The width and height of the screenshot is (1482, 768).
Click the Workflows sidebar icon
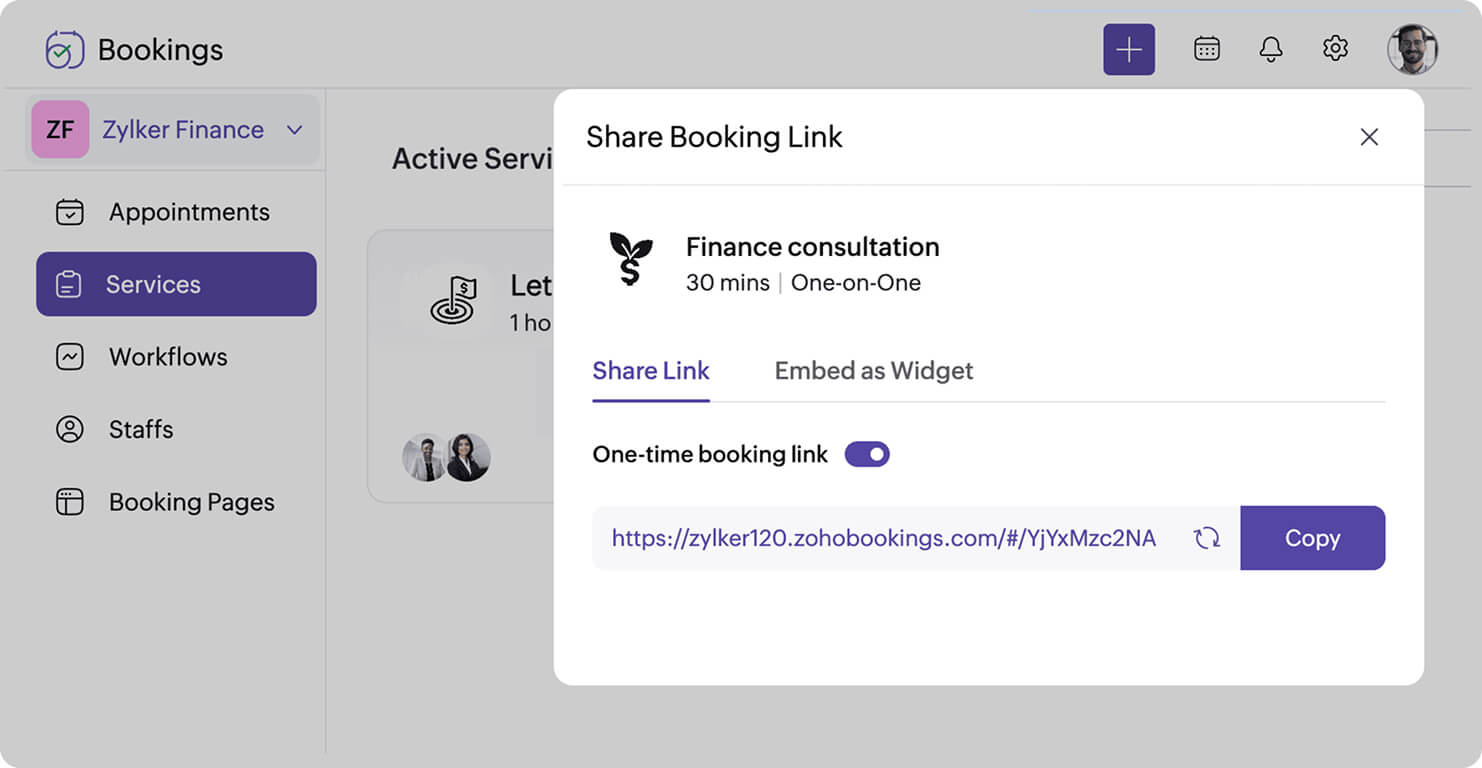(70, 356)
